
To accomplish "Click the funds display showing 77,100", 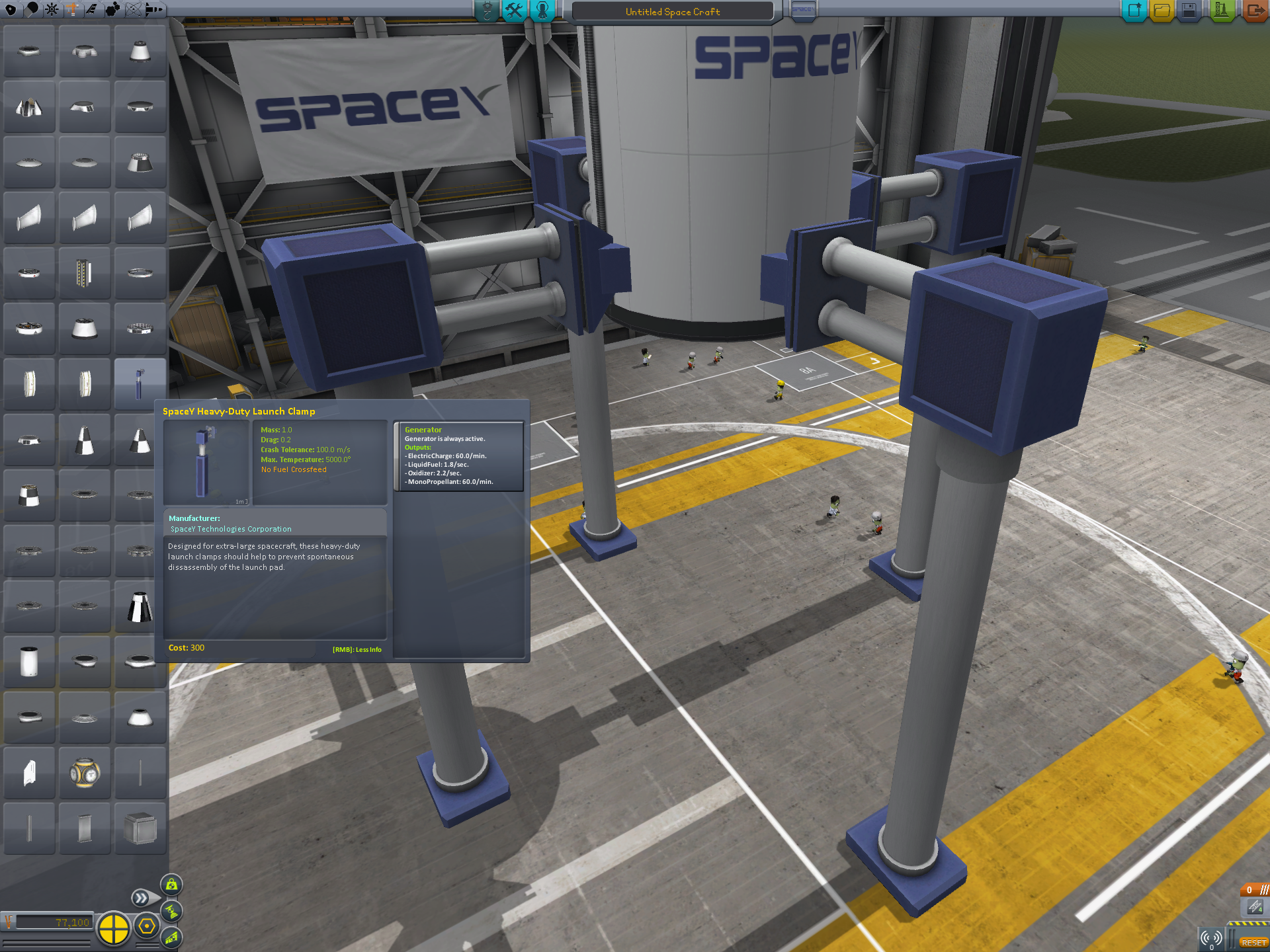I will point(53,922).
